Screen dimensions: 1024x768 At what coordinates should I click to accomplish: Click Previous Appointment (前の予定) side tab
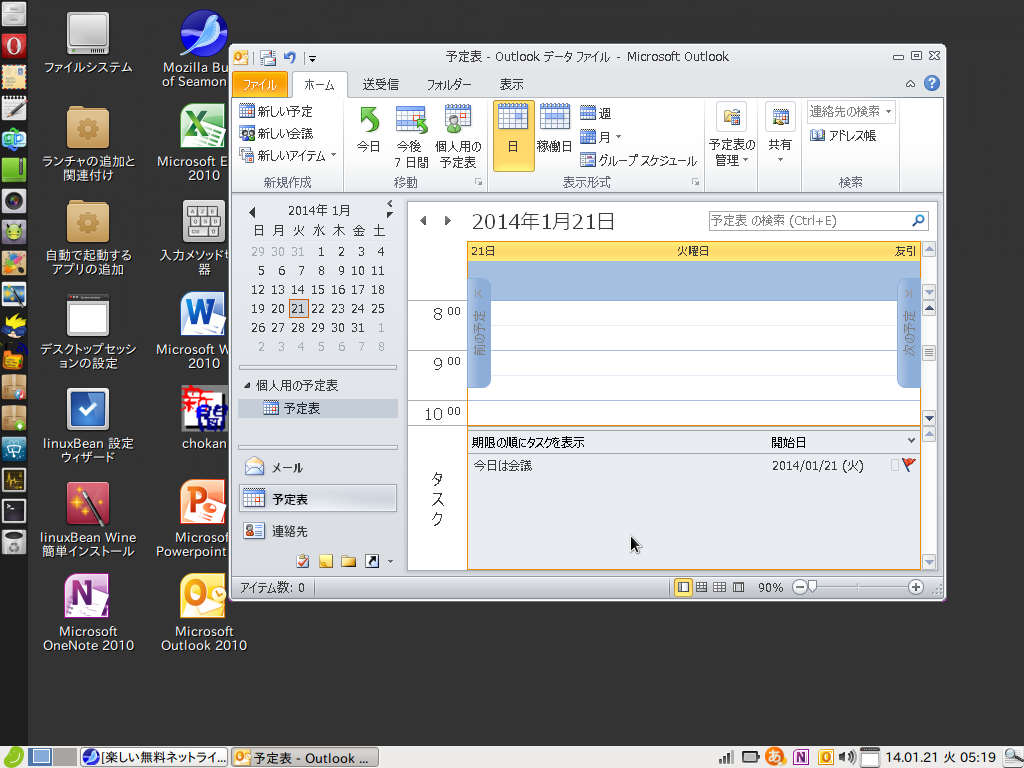tap(479, 334)
